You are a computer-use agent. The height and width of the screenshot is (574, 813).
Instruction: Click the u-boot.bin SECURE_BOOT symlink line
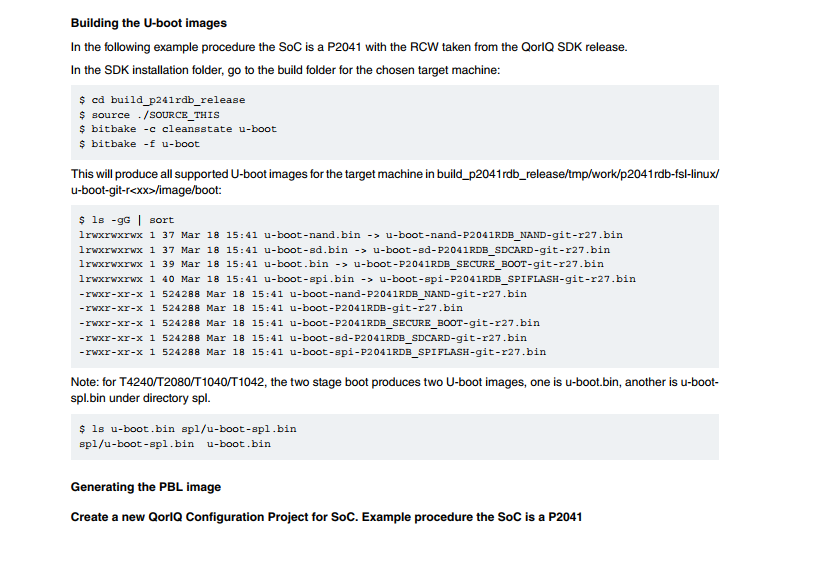click(341, 264)
